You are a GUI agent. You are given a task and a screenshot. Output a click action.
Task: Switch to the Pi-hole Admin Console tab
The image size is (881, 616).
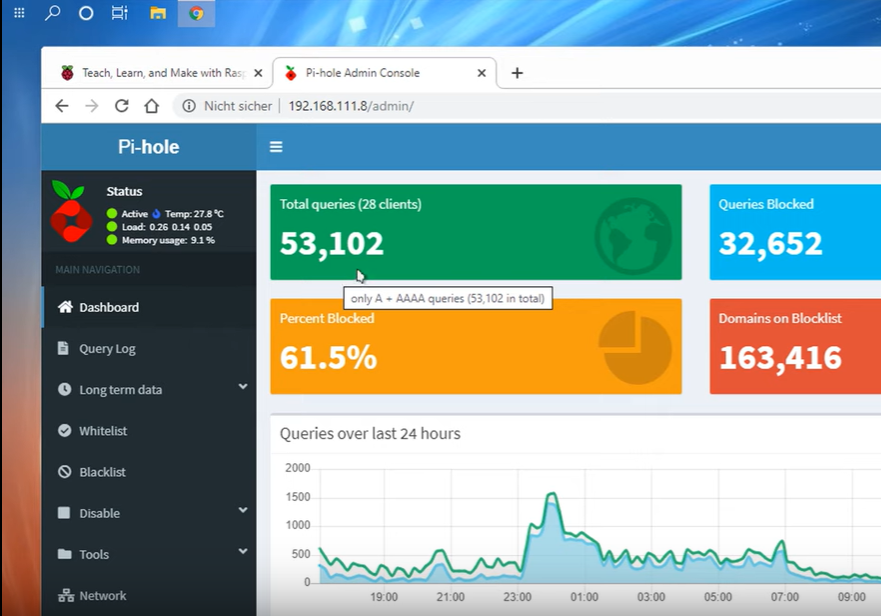(384, 73)
